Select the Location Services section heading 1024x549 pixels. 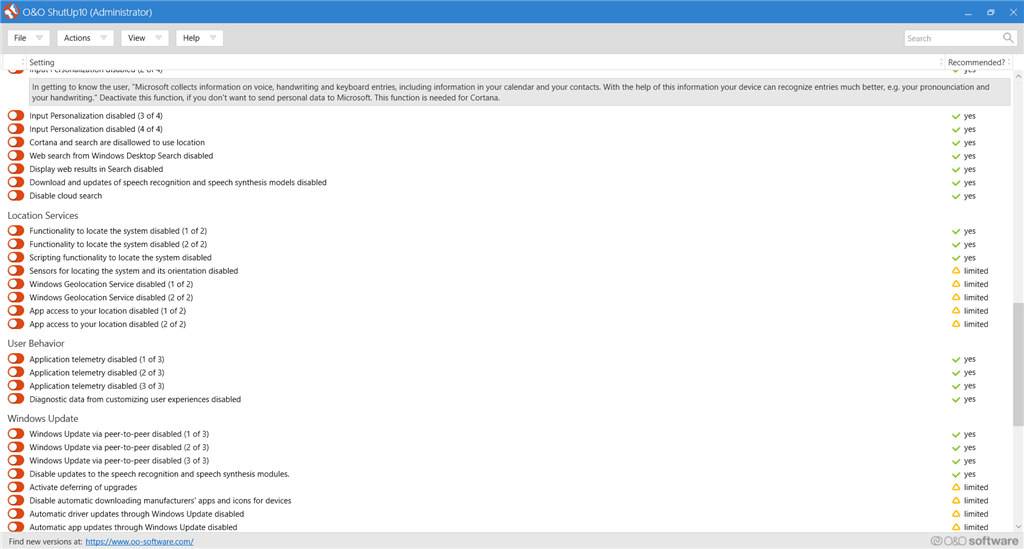click(x=42, y=215)
